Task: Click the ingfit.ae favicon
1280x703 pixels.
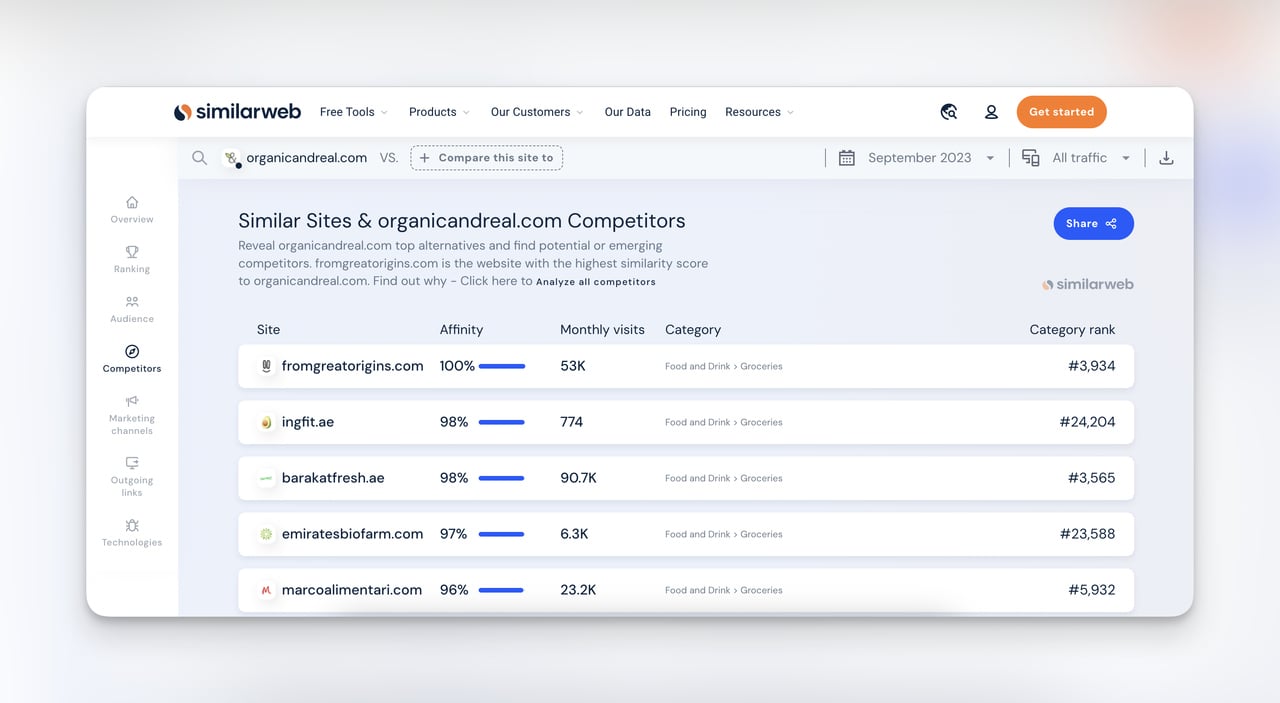Action: [x=266, y=422]
